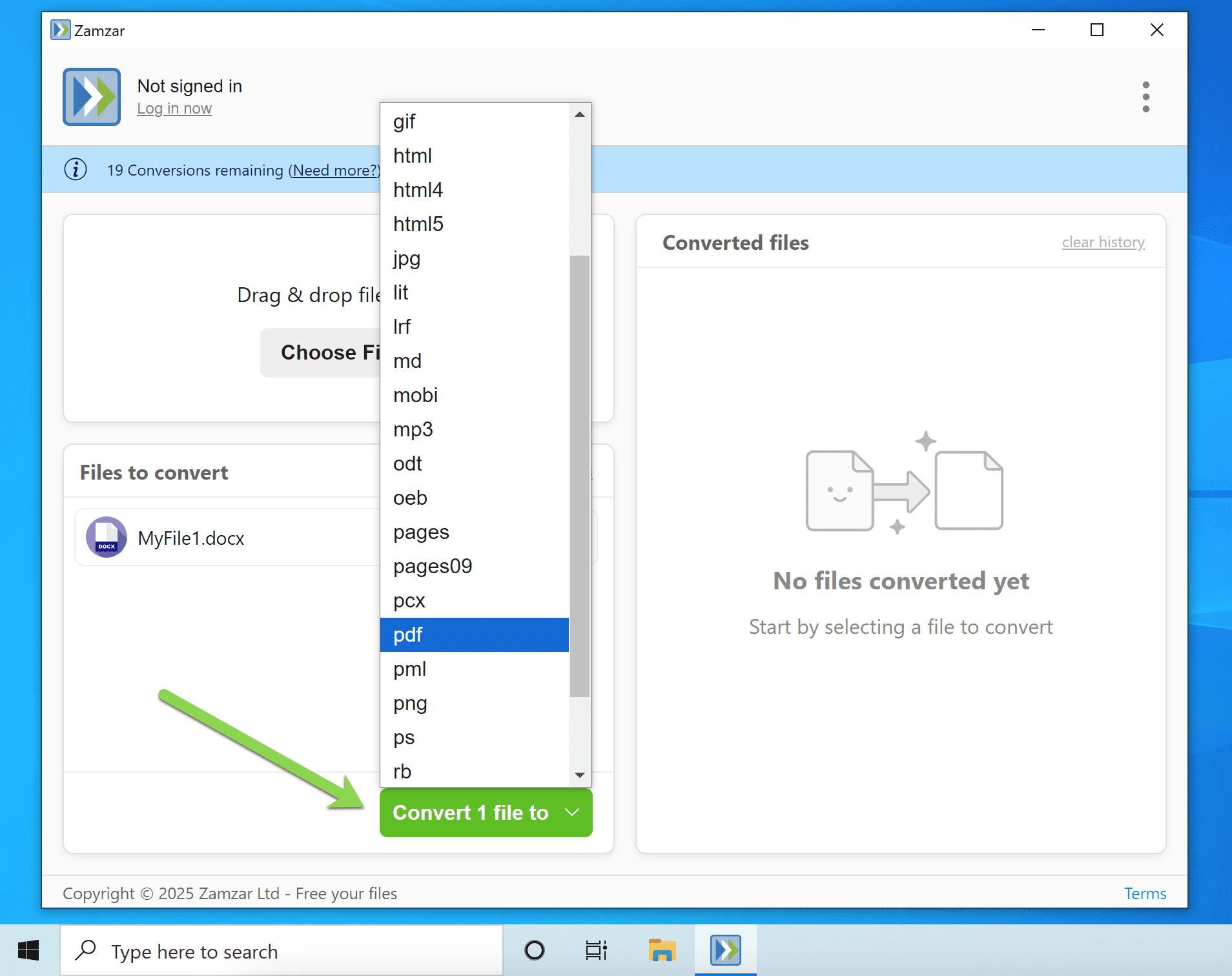Open the three-dot options menu

(1146, 96)
